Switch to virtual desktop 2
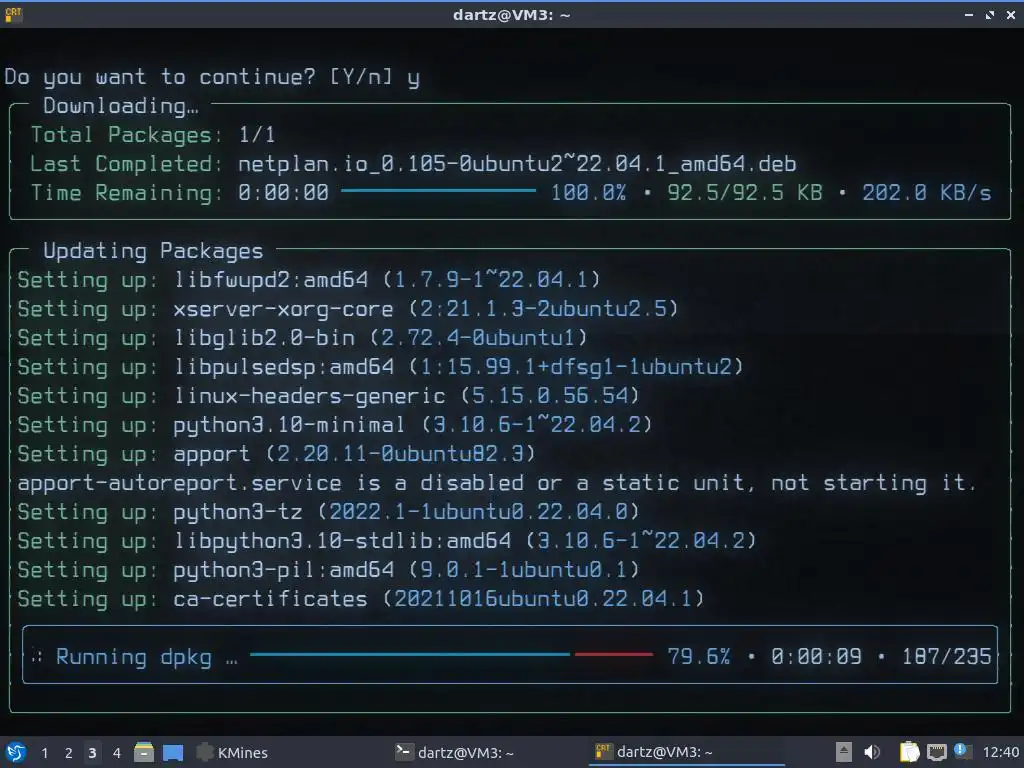The height and width of the screenshot is (768, 1024). [x=69, y=753]
